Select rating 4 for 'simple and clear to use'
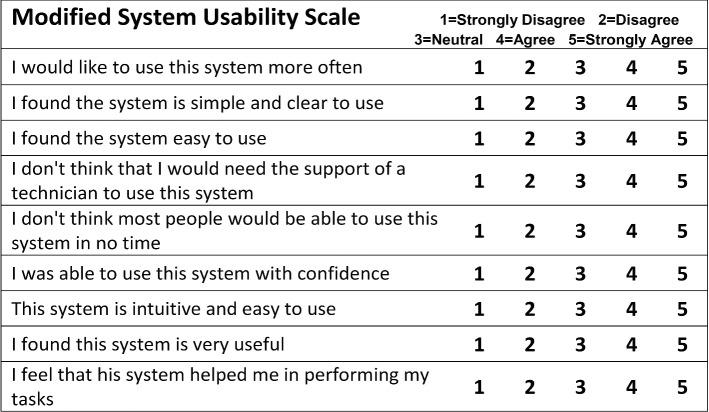709x412 pixels. click(632, 103)
